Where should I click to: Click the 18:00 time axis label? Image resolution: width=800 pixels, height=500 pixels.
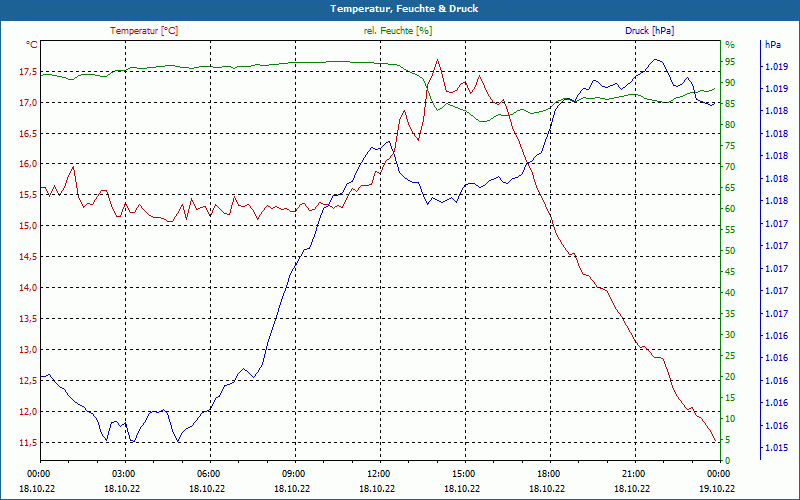pyautogui.click(x=547, y=473)
